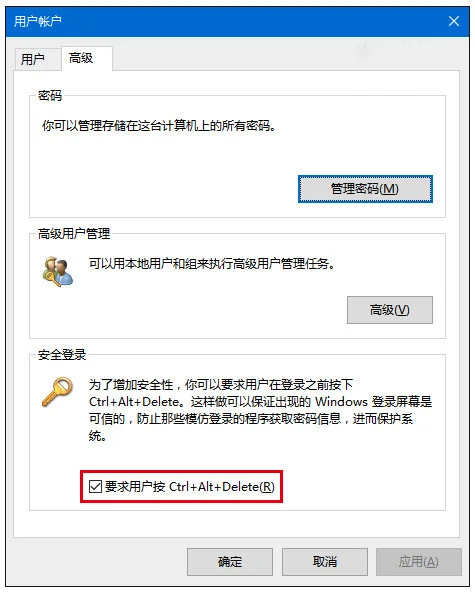Image resolution: width=475 pixels, height=595 pixels.
Task: Click the 你可以管理存储在这台计算机上的所有密码 text
Action: pyautogui.click(x=159, y=126)
